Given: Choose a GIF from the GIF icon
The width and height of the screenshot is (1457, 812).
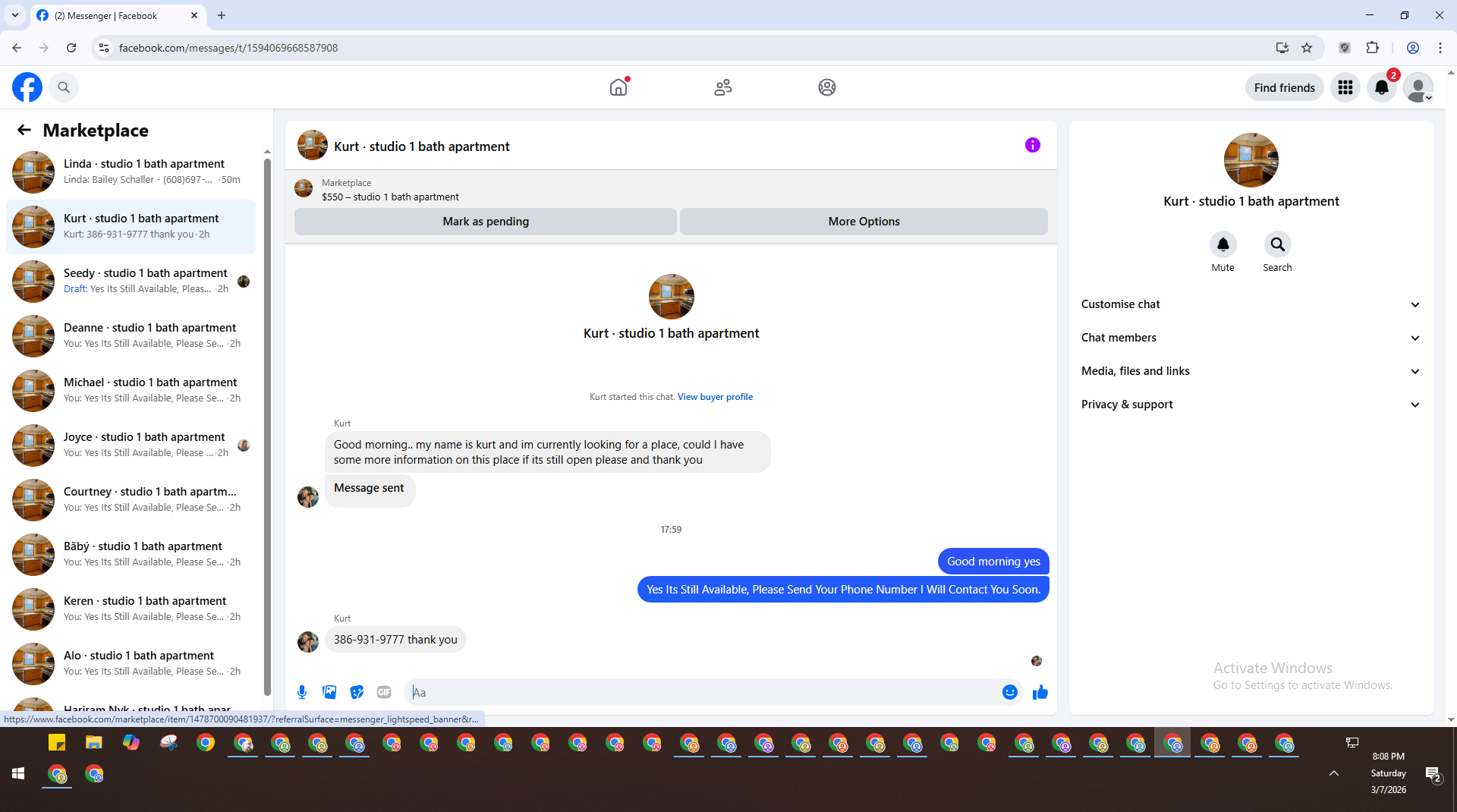Looking at the screenshot, I should tap(384, 692).
